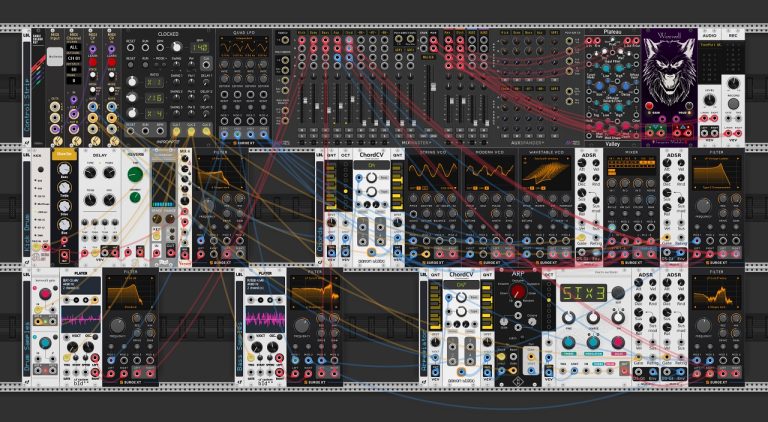The image size is (768, 422).
Task: Click the Kick Drum label strip
Action: click(26, 208)
